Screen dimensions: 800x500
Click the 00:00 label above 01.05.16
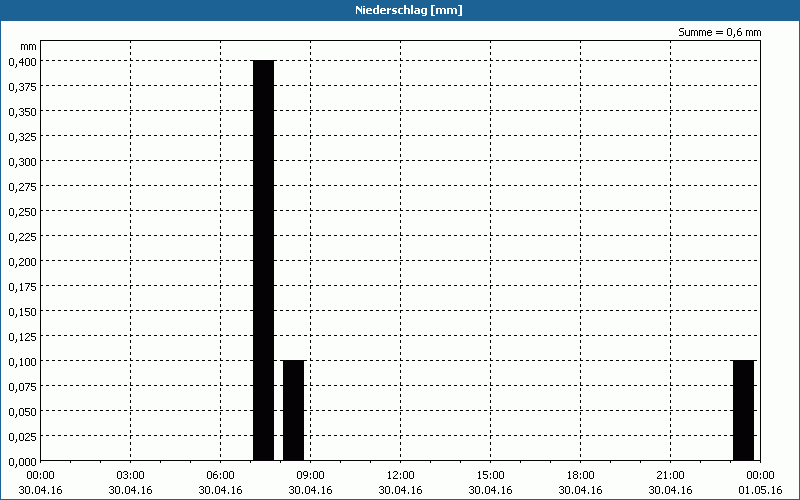(760, 476)
